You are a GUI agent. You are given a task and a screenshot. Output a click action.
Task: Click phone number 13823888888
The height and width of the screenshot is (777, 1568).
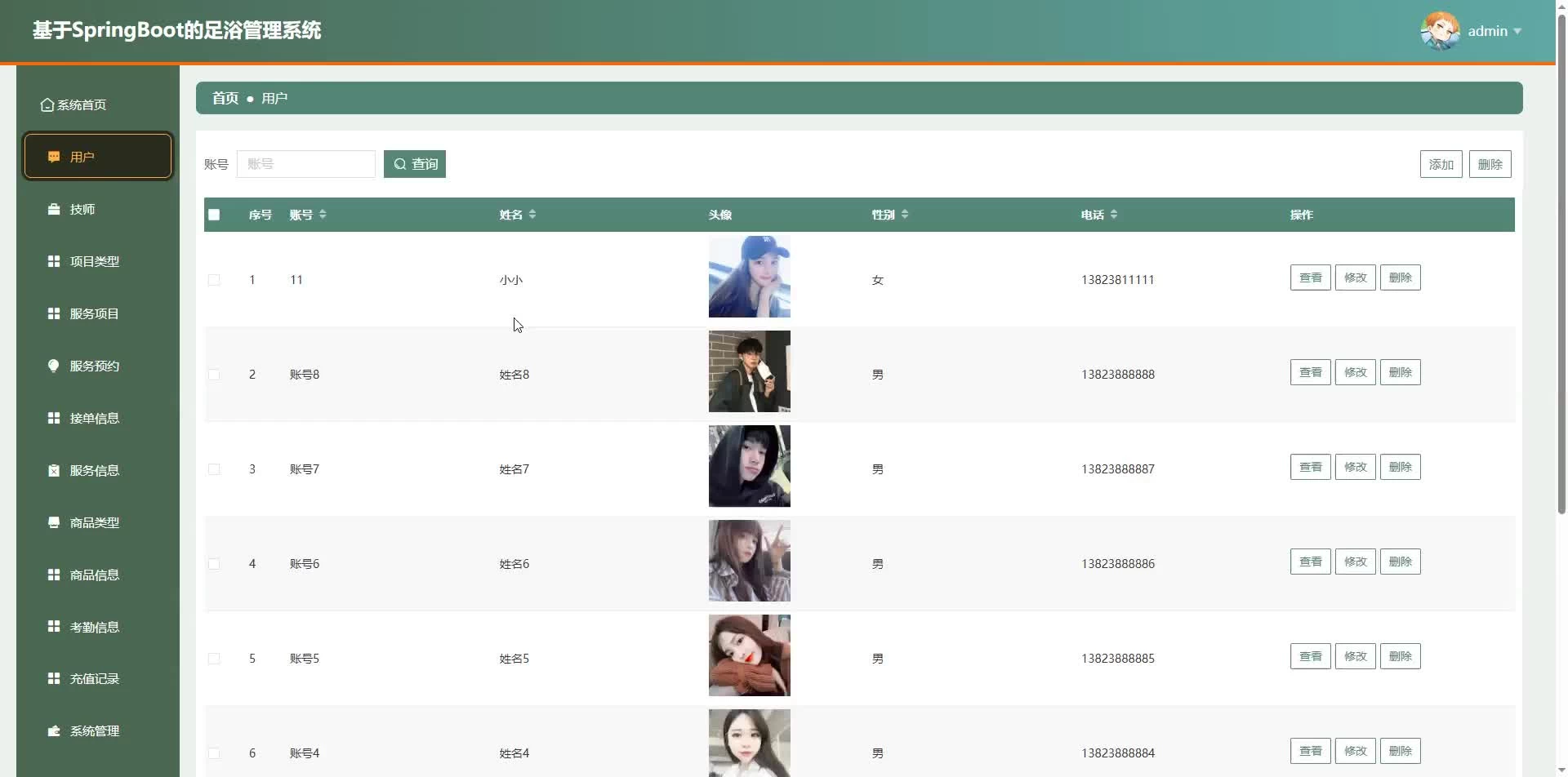pyautogui.click(x=1118, y=375)
